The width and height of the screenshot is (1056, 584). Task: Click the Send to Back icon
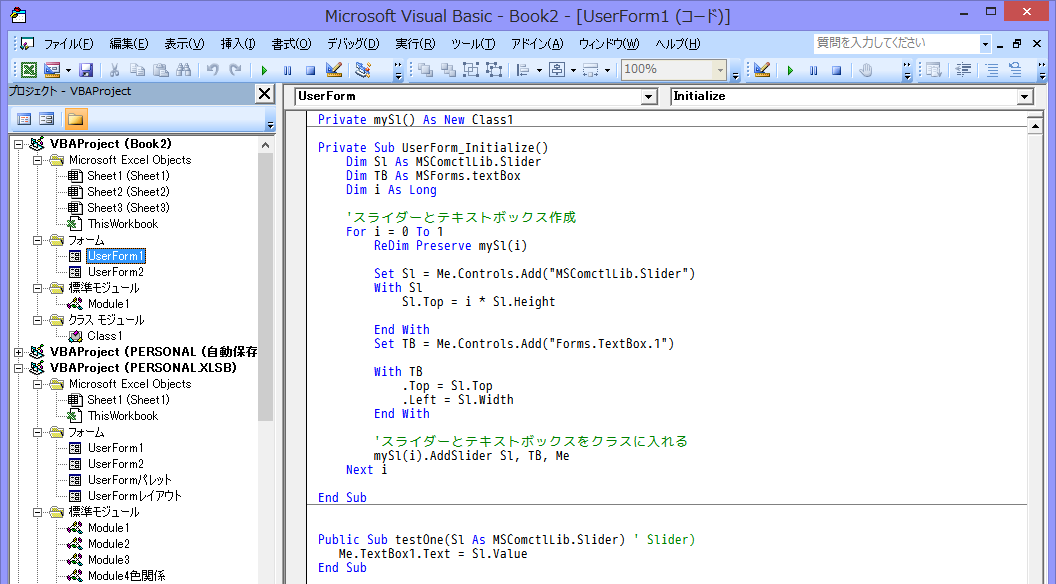pos(448,69)
